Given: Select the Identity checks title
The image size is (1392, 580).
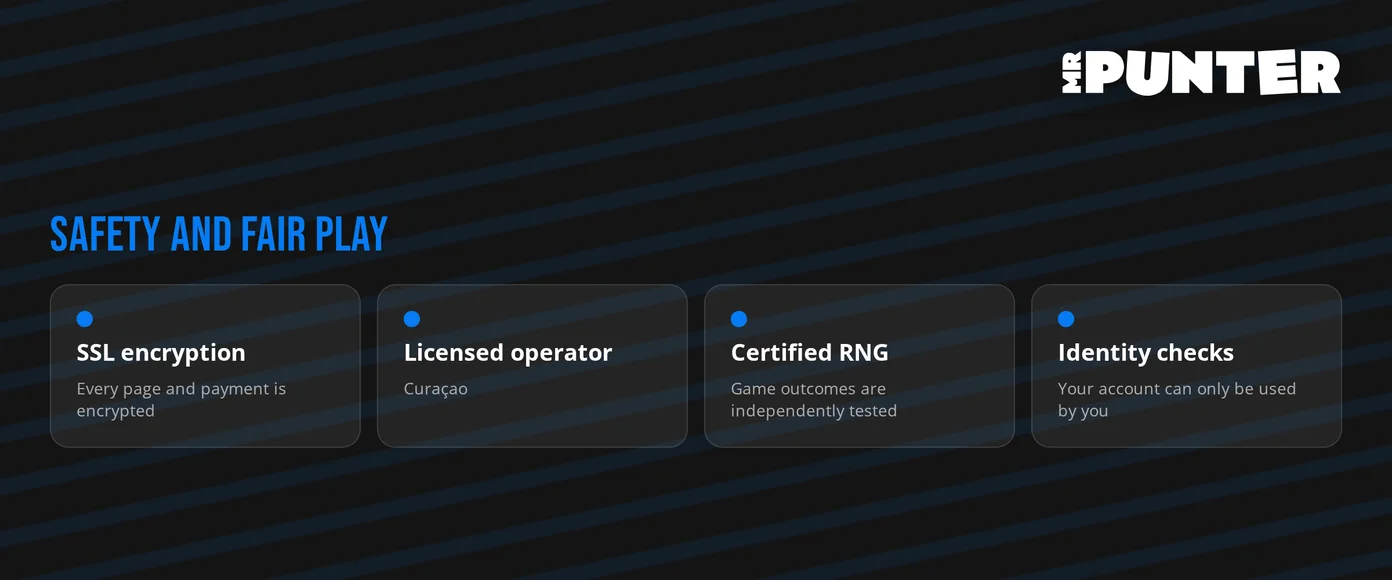Looking at the screenshot, I should pyautogui.click(x=1146, y=353).
